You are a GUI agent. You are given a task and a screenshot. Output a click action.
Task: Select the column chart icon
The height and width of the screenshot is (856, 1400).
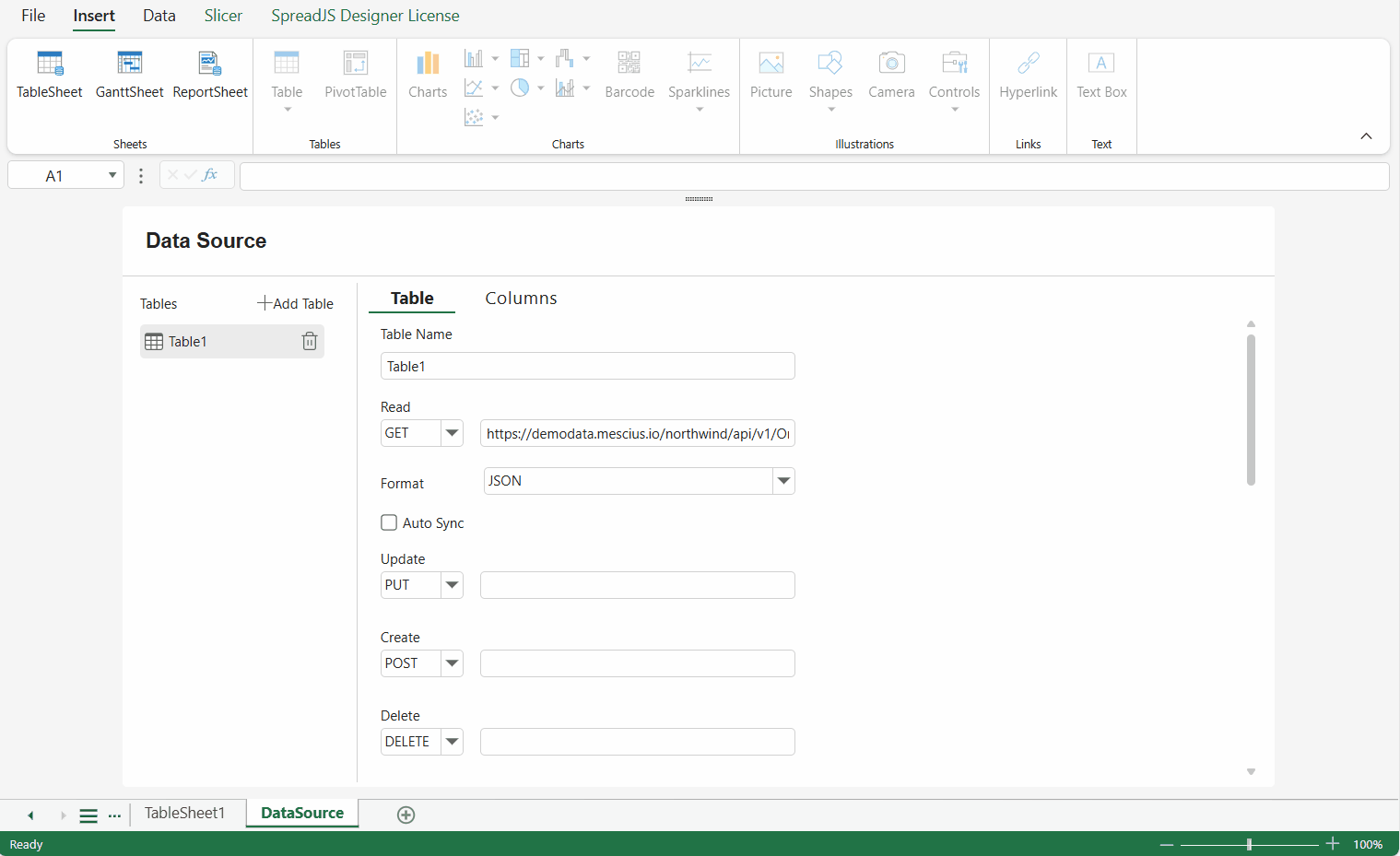pos(474,59)
